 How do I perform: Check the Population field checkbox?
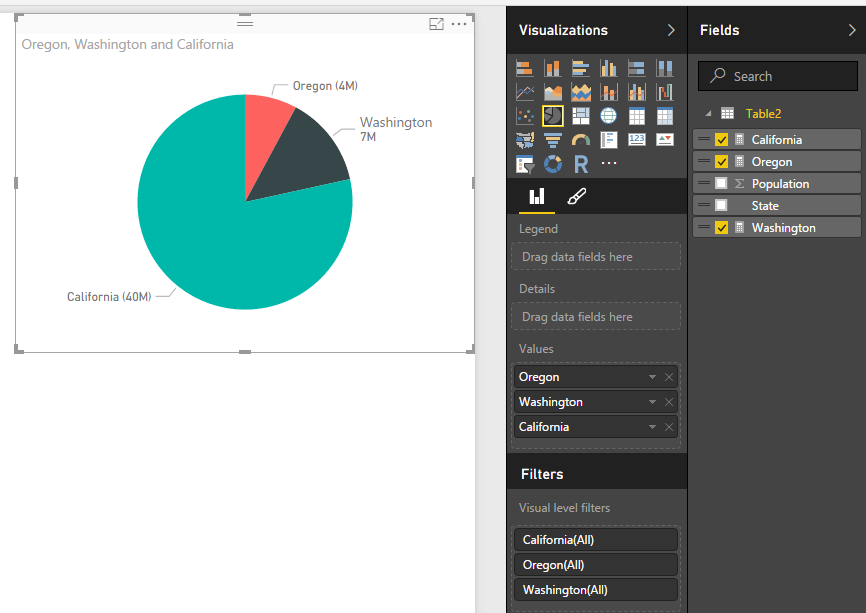[721, 183]
